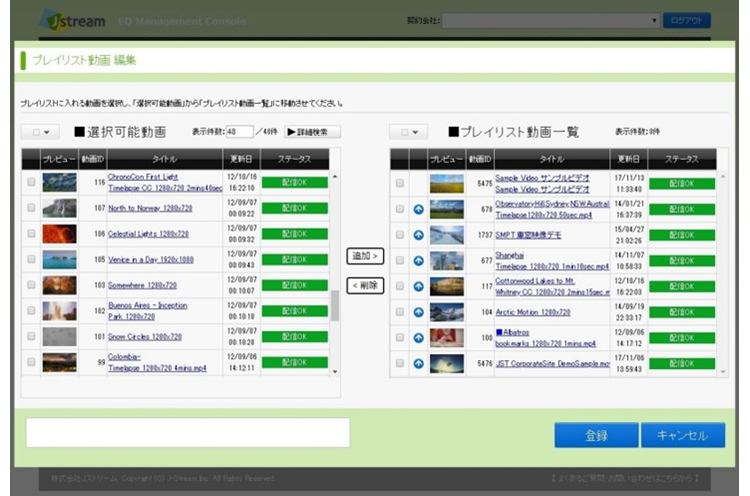
Task: Sort selectable videos by タイトル column header
Action: (165, 159)
